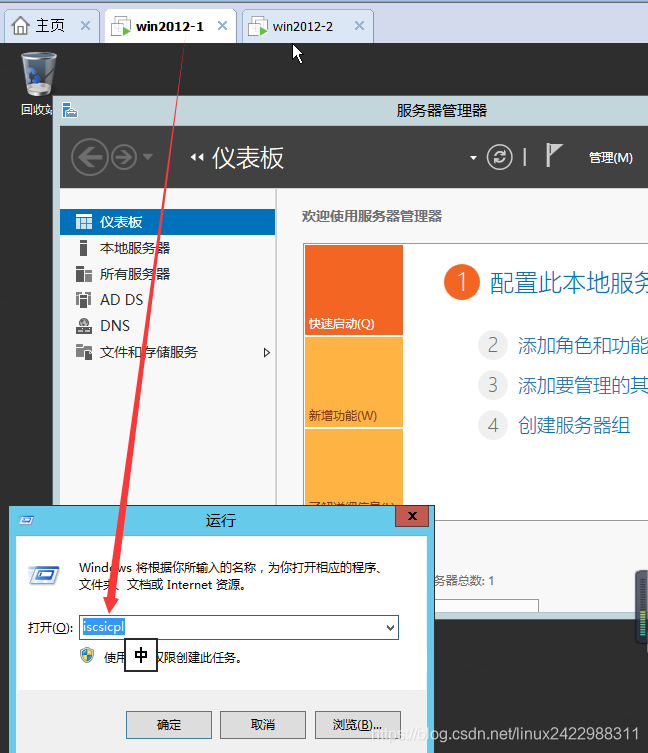Select DNS in the sidebar
Viewport: 648px width, 753px height.
167,326
